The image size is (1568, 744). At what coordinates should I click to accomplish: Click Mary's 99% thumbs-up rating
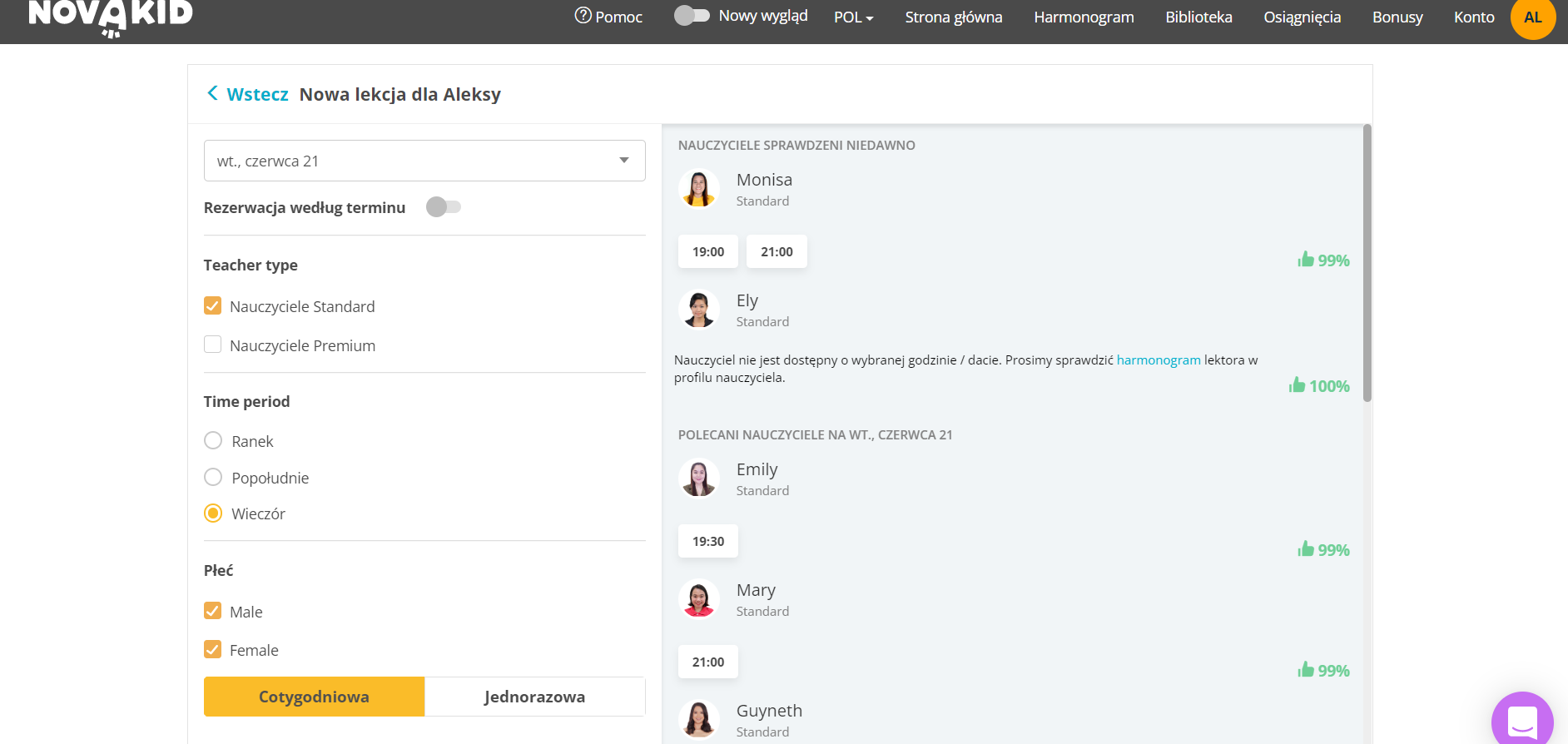[x=1323, y=670]
